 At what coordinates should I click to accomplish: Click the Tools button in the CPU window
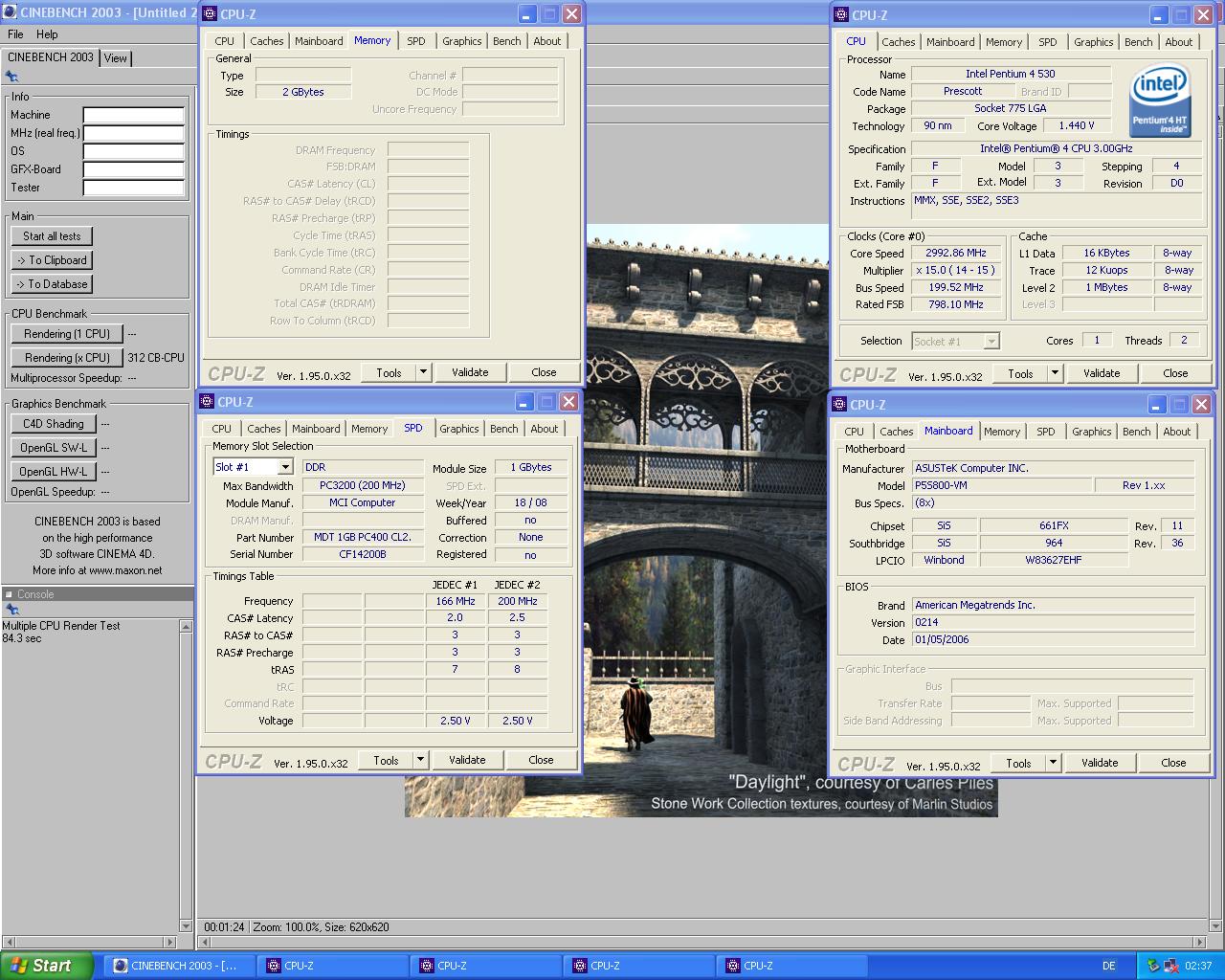(1020, 373)
